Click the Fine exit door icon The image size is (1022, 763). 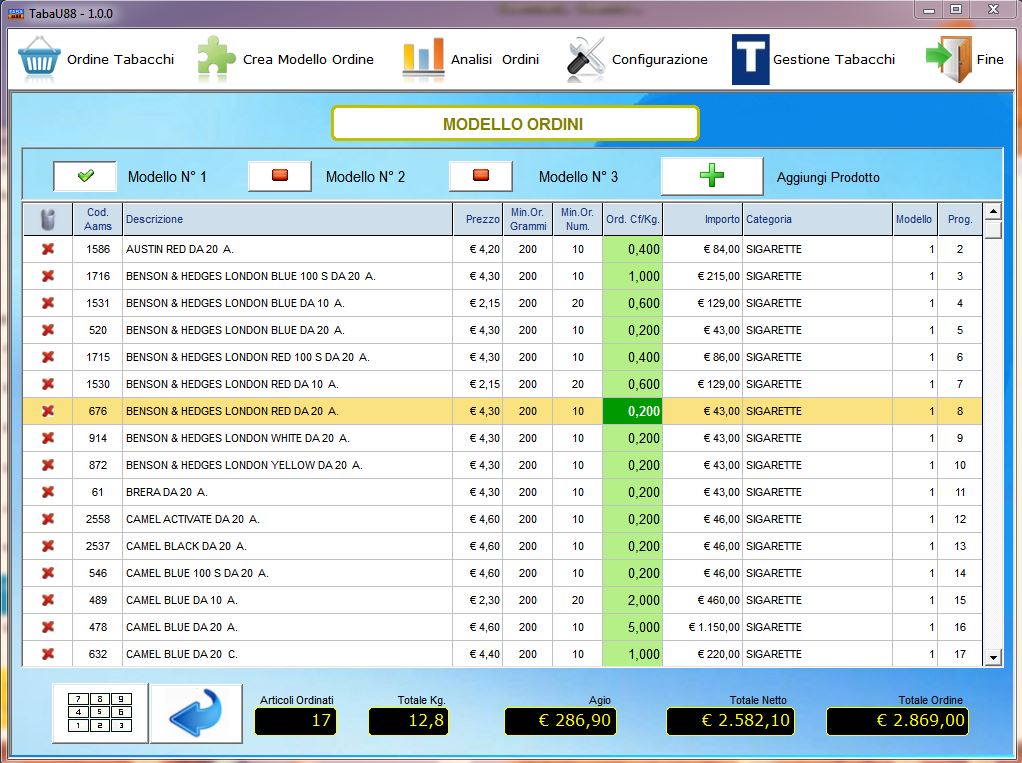[948, 59]
